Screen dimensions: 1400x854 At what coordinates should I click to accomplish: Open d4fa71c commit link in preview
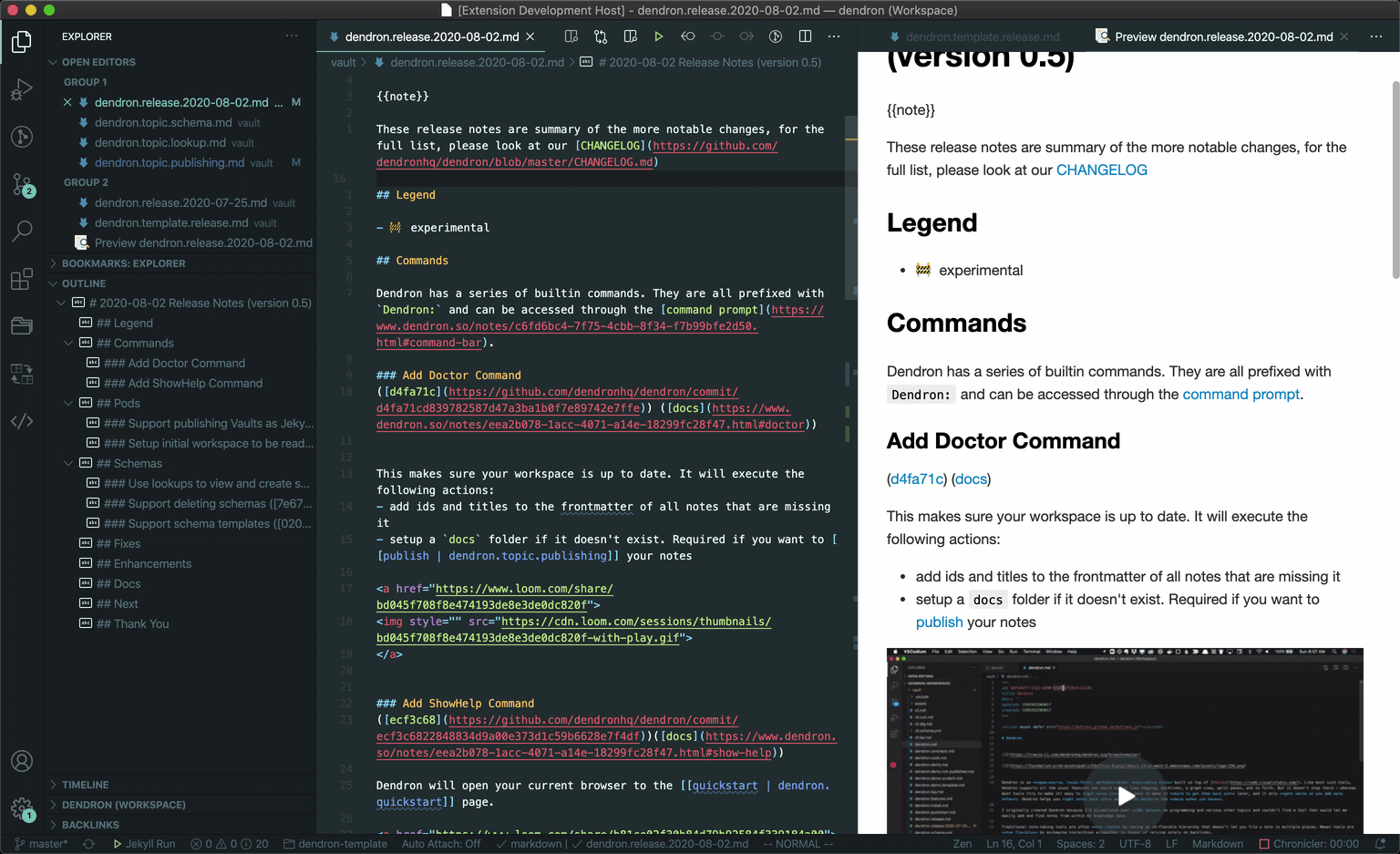(x=917, y=479)
